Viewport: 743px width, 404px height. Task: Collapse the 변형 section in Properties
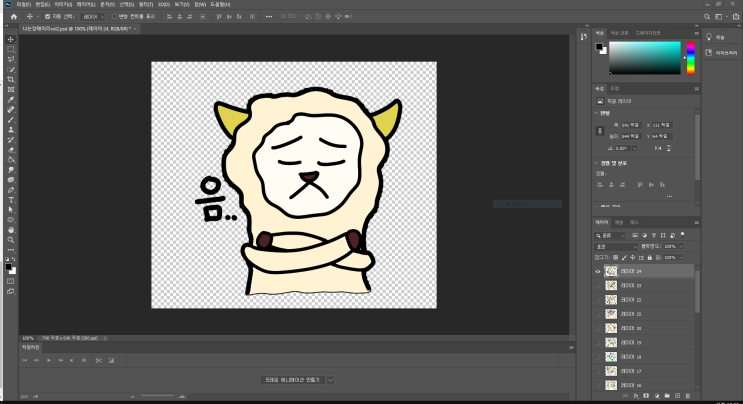click(x=597, y=113)
